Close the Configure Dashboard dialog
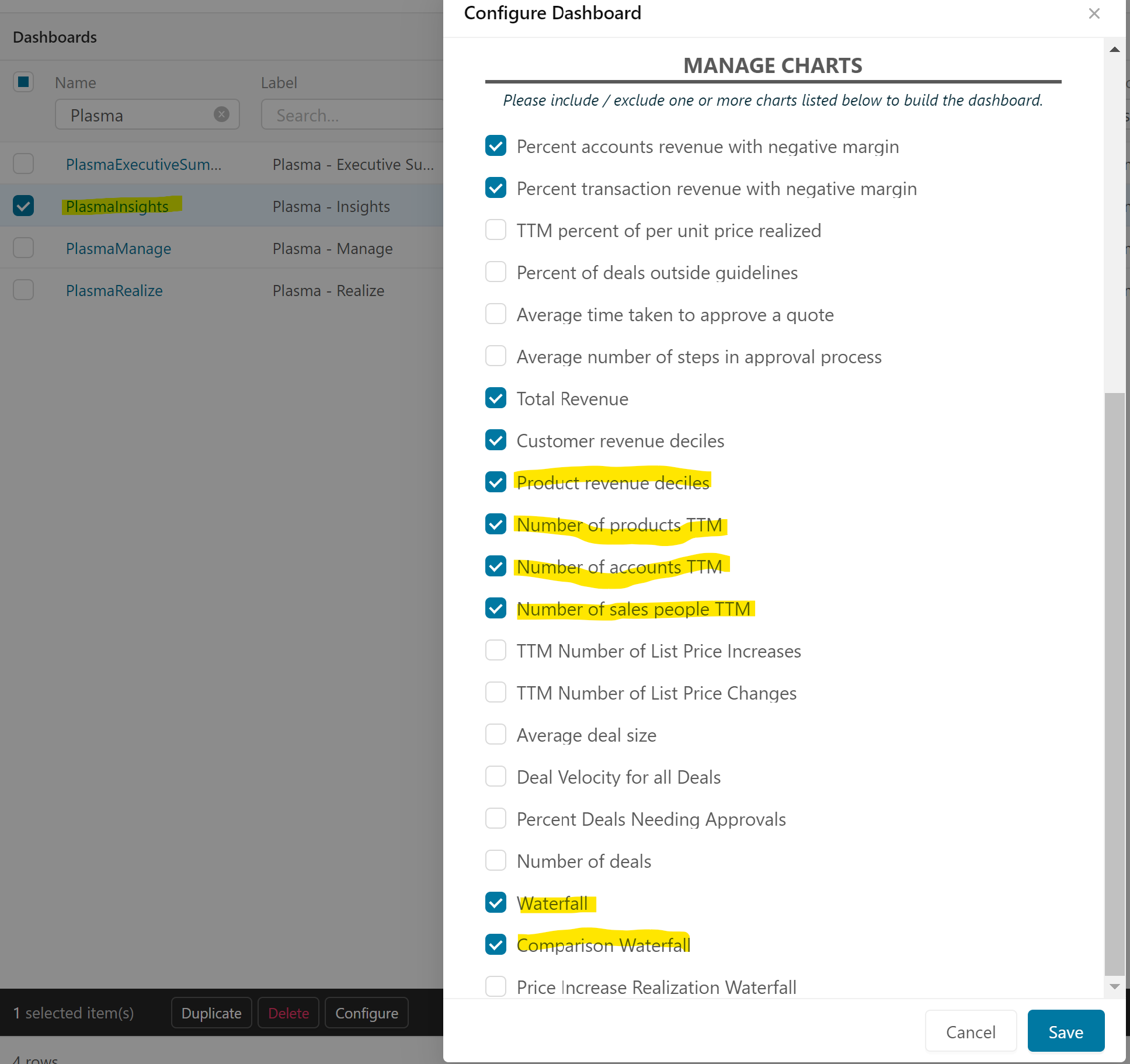The width and height of the screenshot is (1130, 1064). tap(1094, 13)
